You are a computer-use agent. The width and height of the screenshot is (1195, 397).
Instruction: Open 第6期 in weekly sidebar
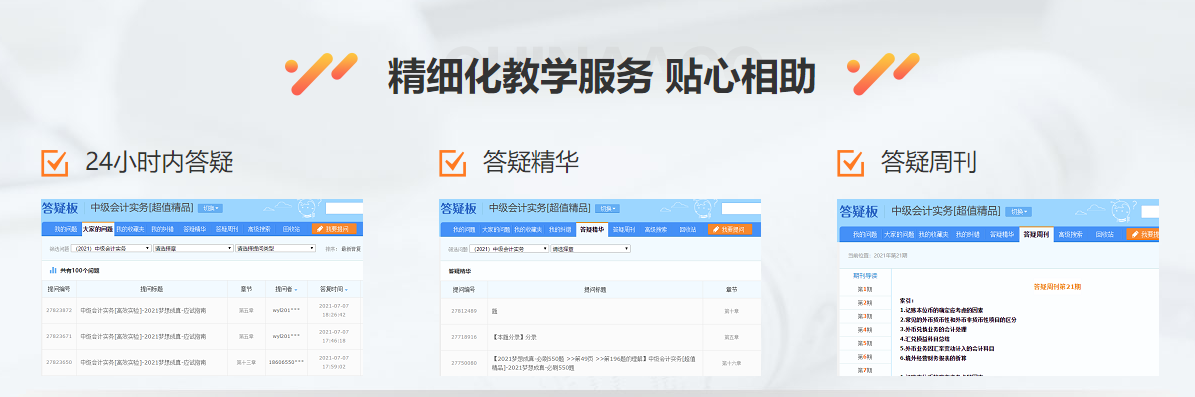tap(864, 357)
